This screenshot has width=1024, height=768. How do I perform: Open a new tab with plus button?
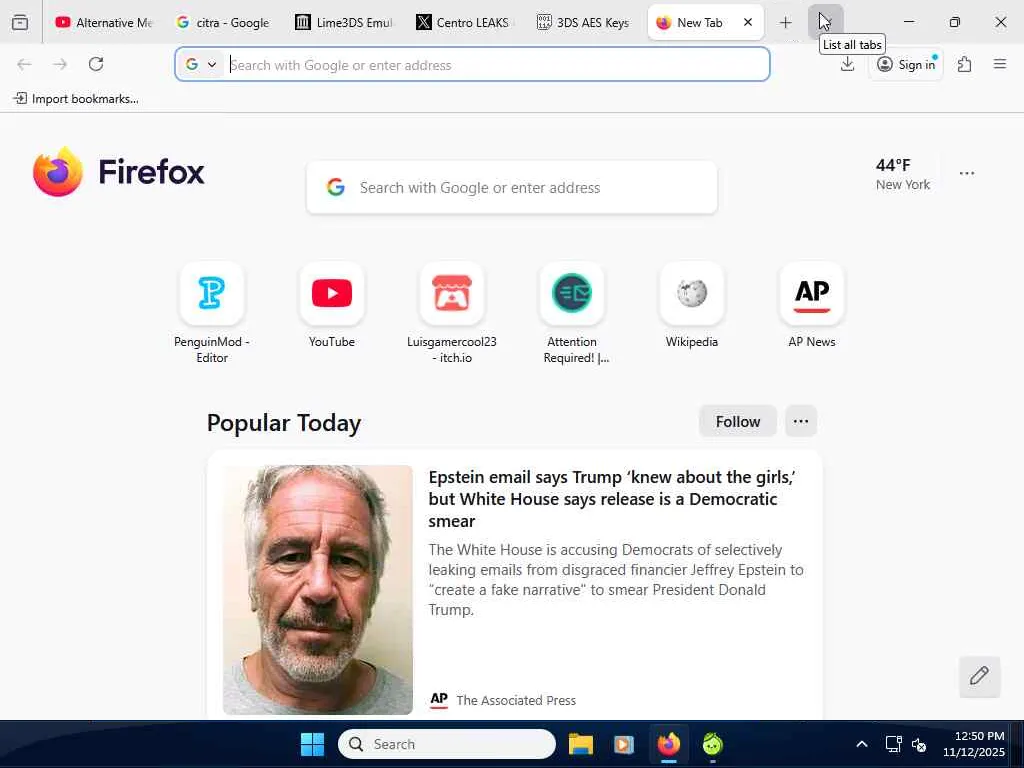click(786, 23)
